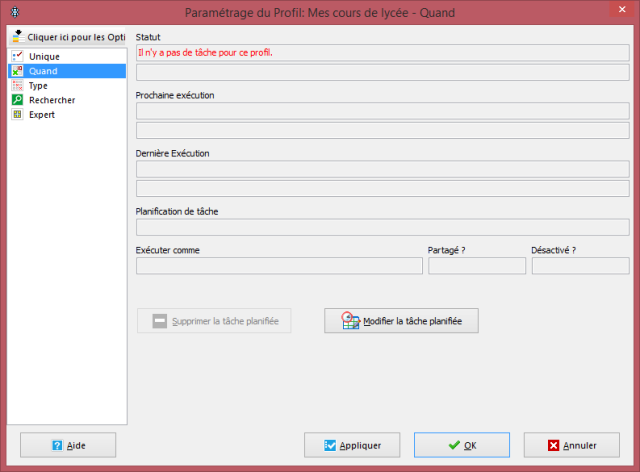This screenshot has height=472, width=640.
Task: Open the Rechercher magnifier section
Action: pos(17,100)
